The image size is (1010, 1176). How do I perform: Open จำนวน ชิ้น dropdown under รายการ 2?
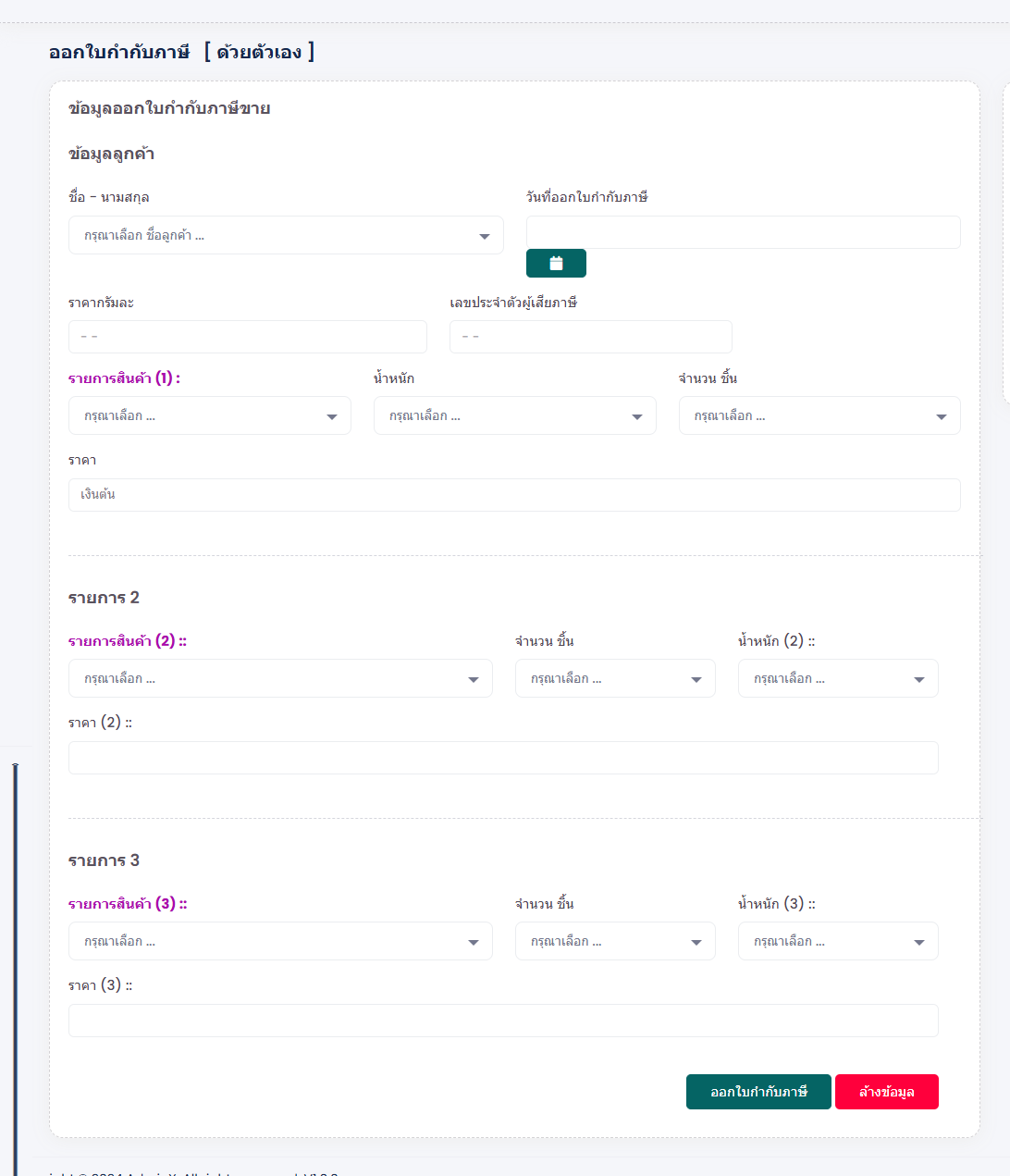615,679
